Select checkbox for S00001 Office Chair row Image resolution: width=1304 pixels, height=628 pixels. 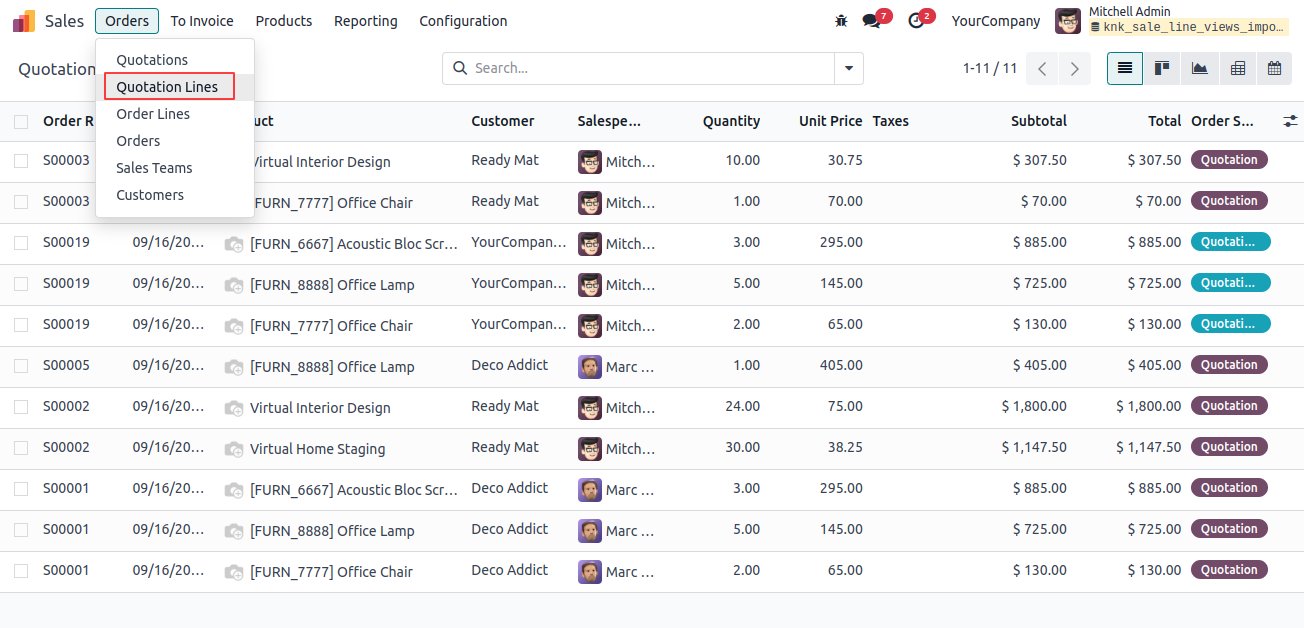tap(21, 571)
